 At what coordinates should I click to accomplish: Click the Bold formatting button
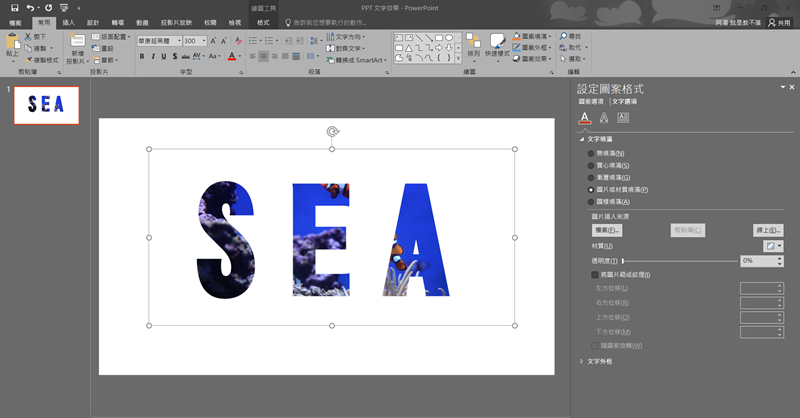(x=141, y=57)
